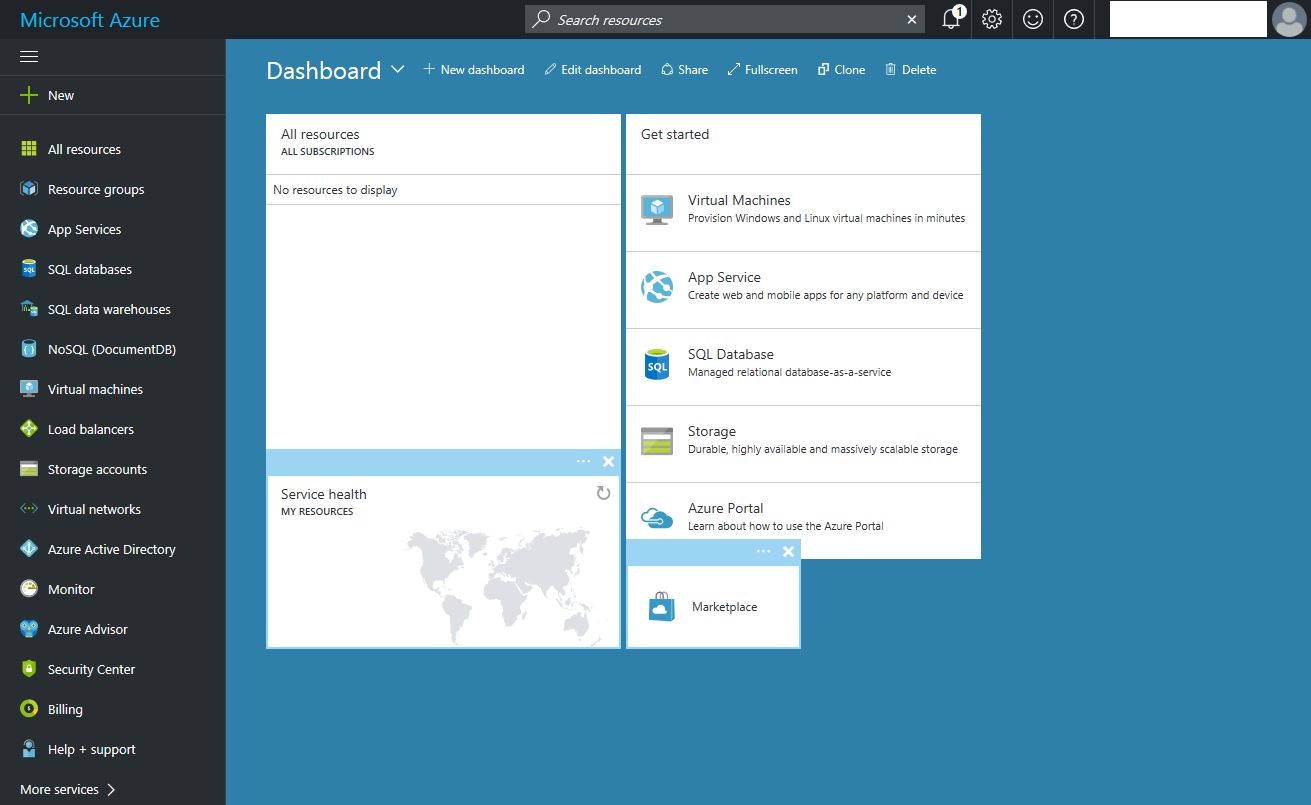
Task: Open the Azure portal settings gear
Action: (x=991, y=19)
